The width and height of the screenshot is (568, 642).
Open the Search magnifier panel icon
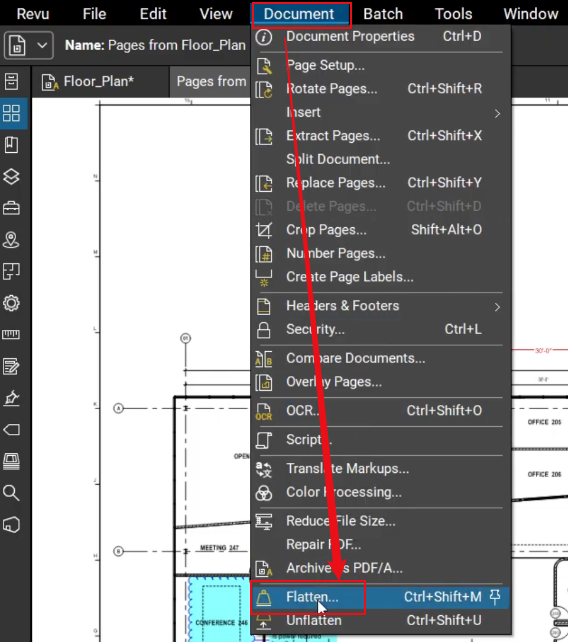click(x=11, y=493)
